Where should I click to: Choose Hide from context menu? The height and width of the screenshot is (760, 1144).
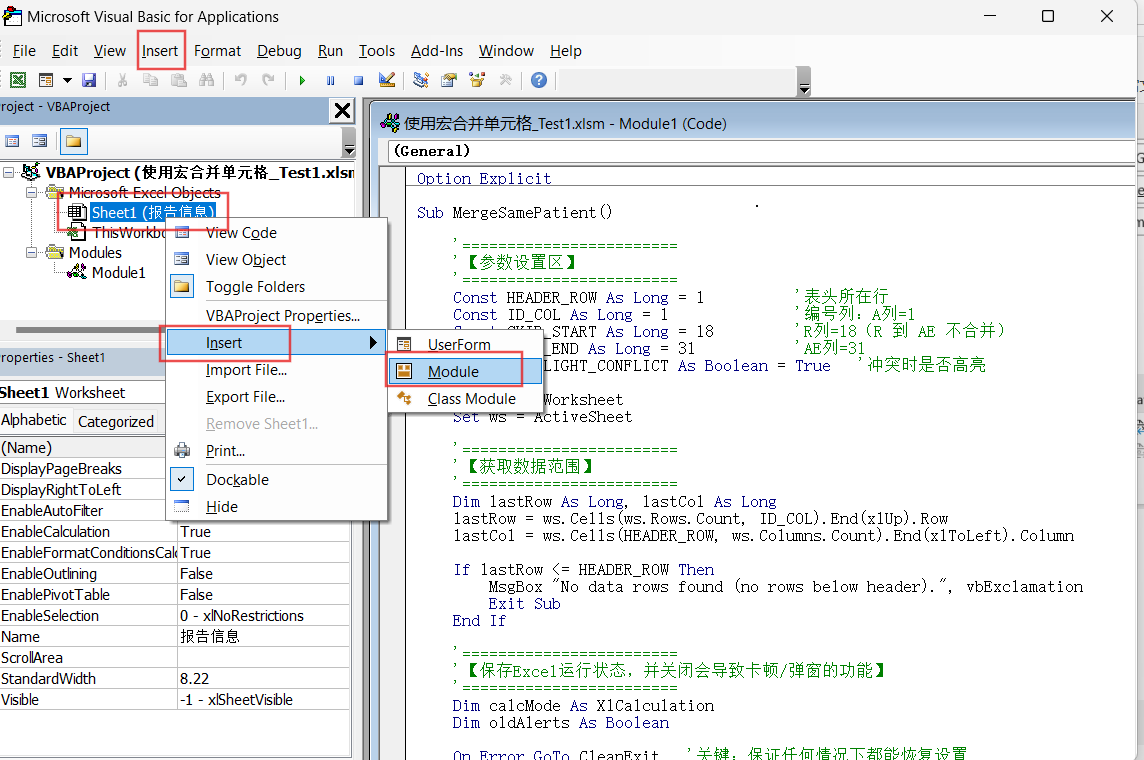click(277, 507)
